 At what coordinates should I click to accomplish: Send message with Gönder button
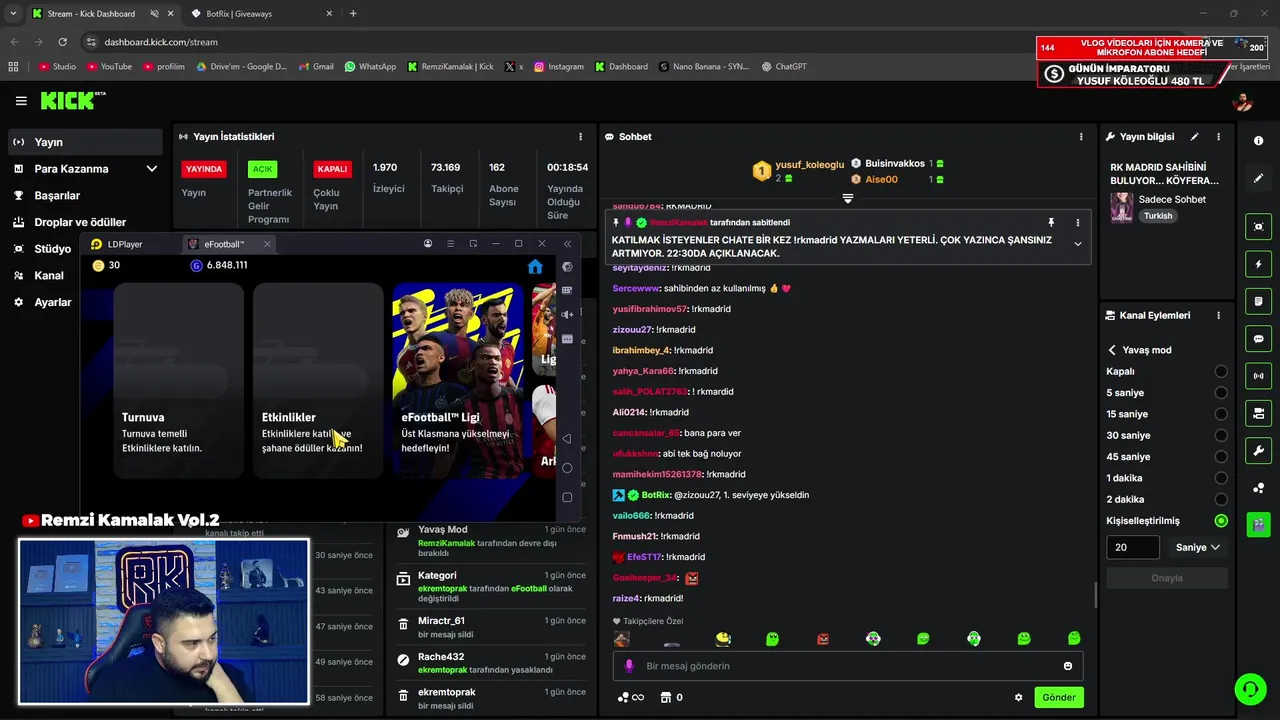click(1059, 697)
